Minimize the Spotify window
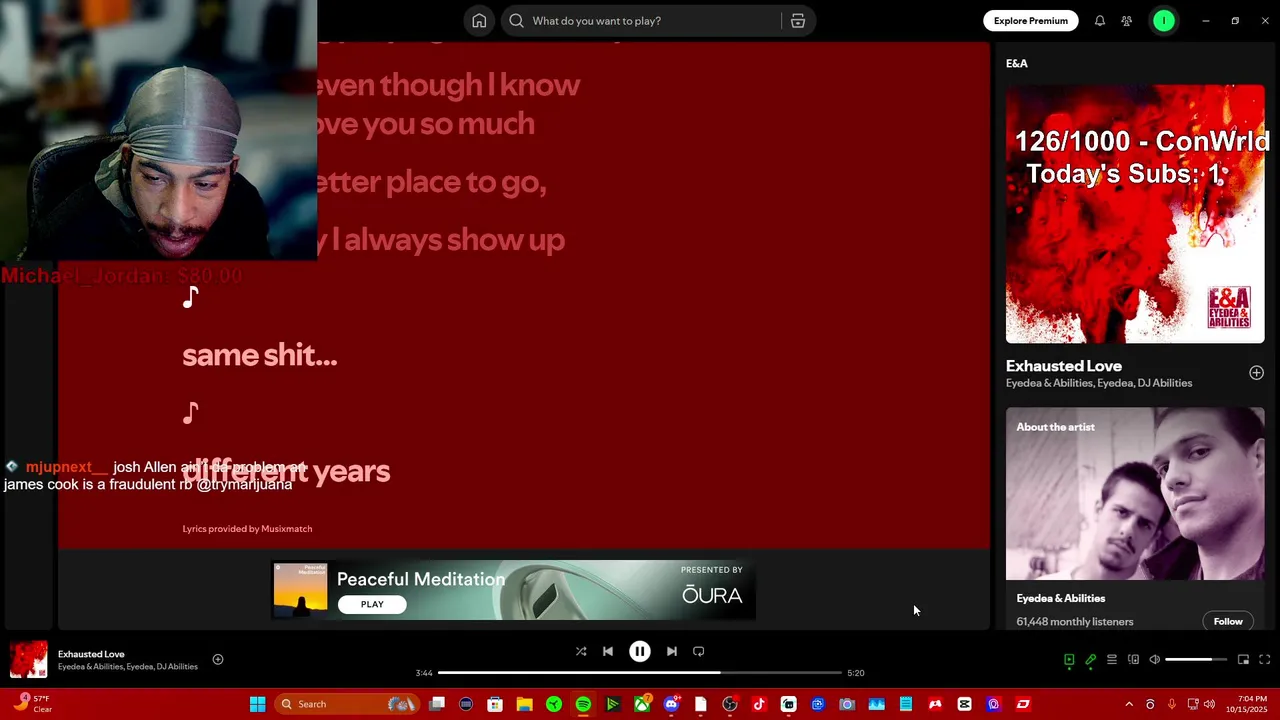This screenshot has height=720, width=1280. [x=1206, y=21]
